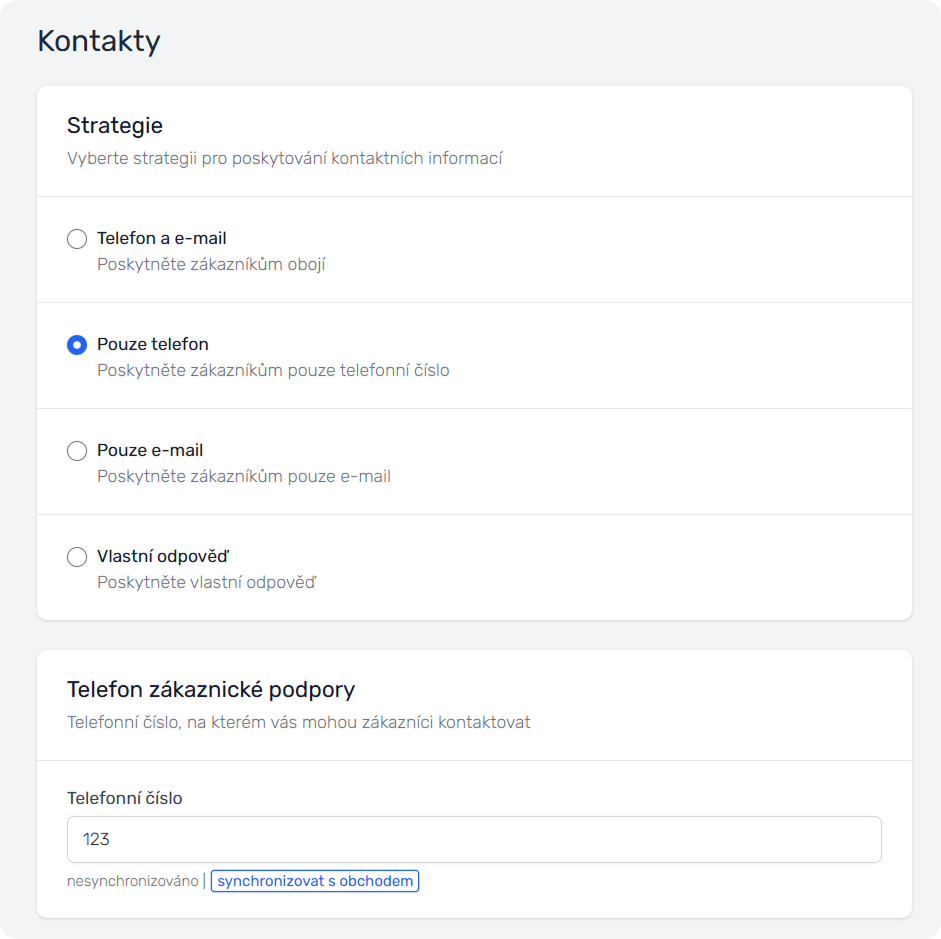Click the "Telefon zákaznické podpory" heading
This screenshot has width=941, height=939.
pyautogui.click(x=211, y=690)
